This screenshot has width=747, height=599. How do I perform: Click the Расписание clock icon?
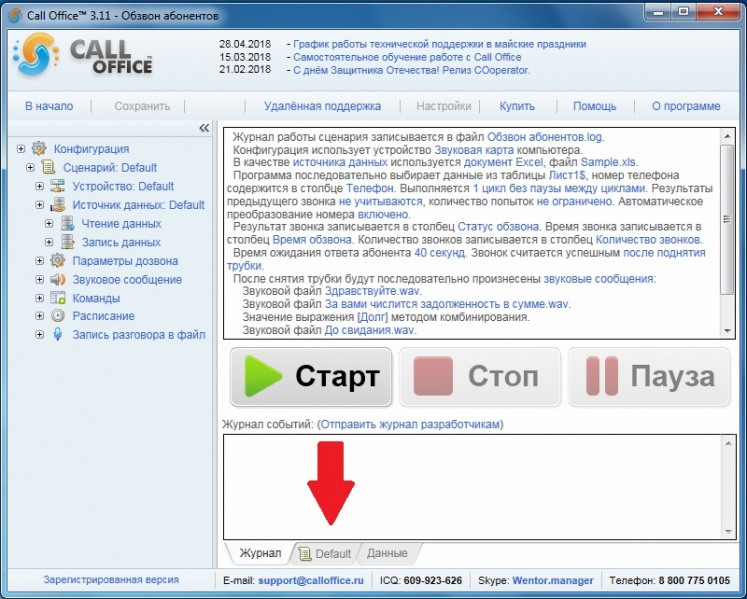pos(58,316)
